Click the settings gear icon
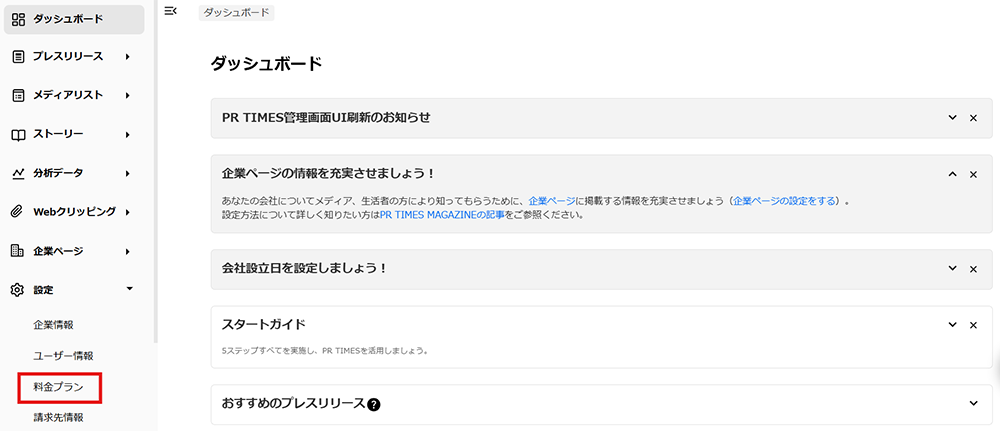 [18, 290]
